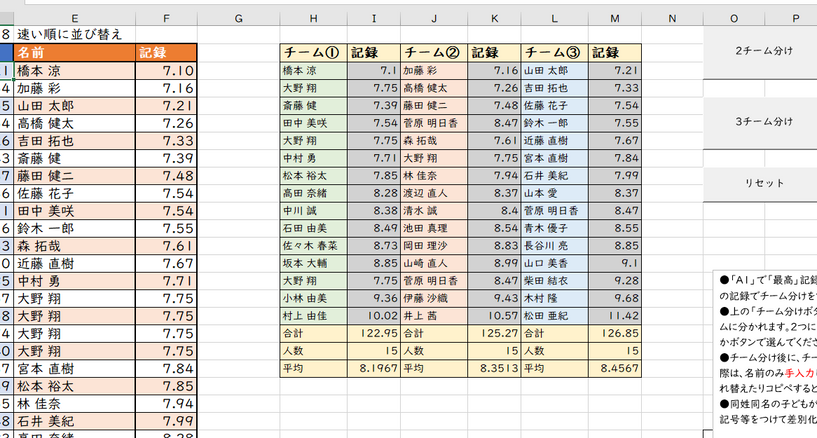Select the column E header

point(75,17)
